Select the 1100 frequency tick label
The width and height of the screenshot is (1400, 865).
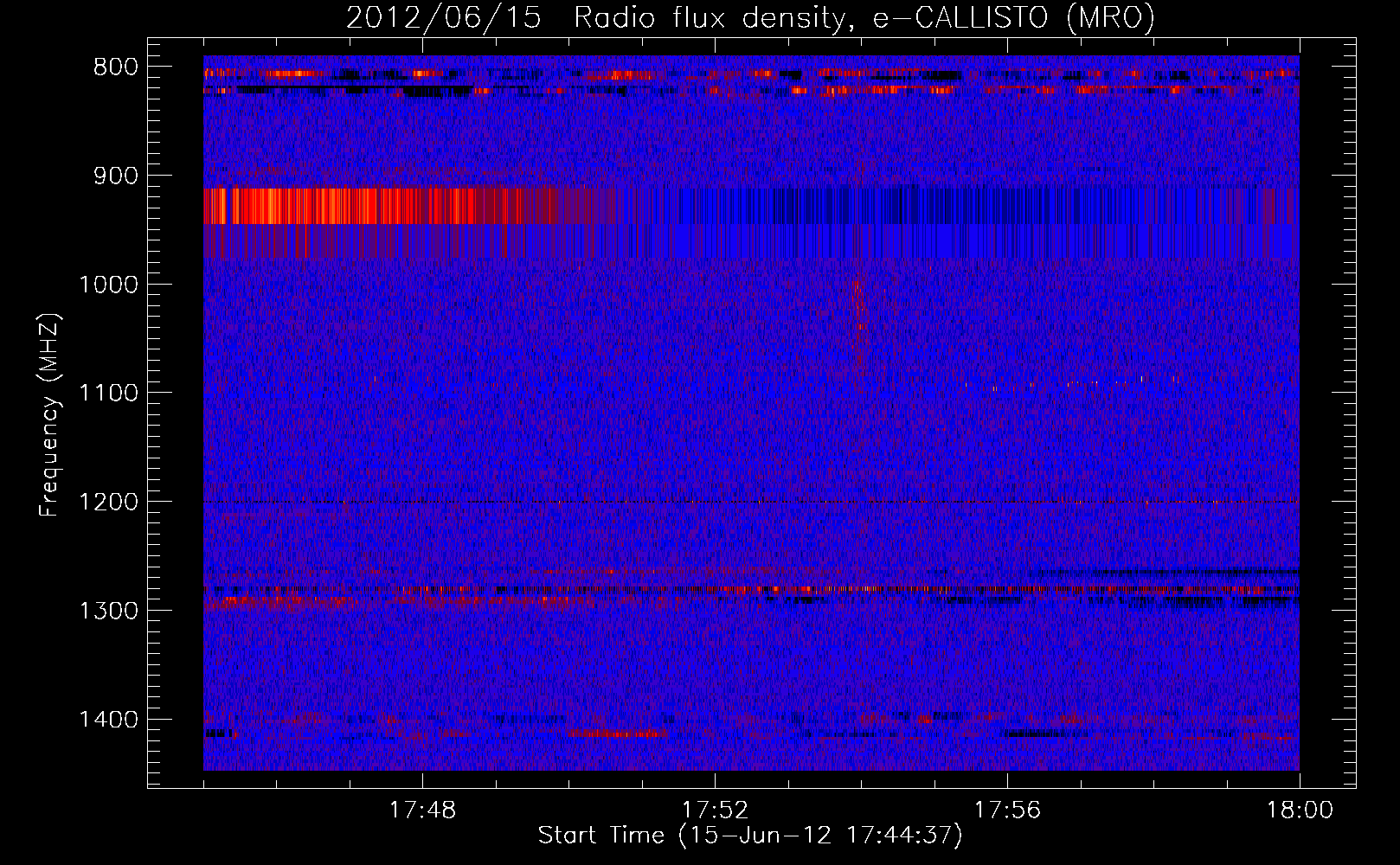(108, 394)
